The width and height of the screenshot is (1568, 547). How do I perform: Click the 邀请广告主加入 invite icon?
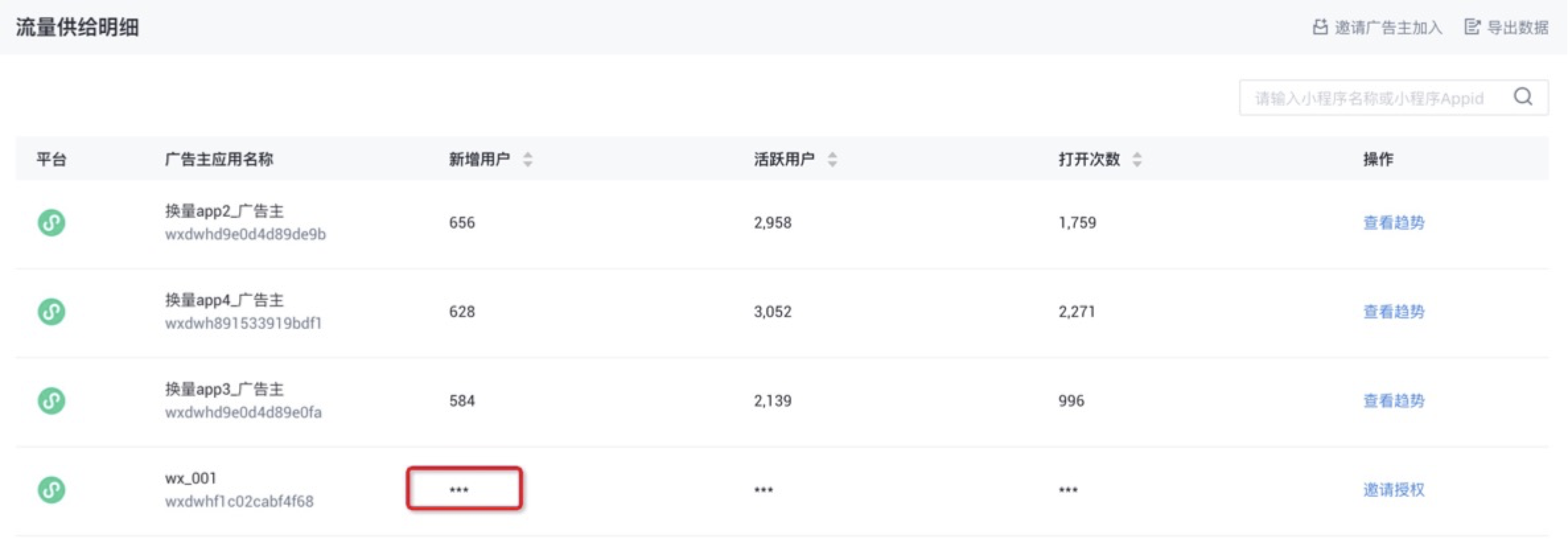(1319, 27)
